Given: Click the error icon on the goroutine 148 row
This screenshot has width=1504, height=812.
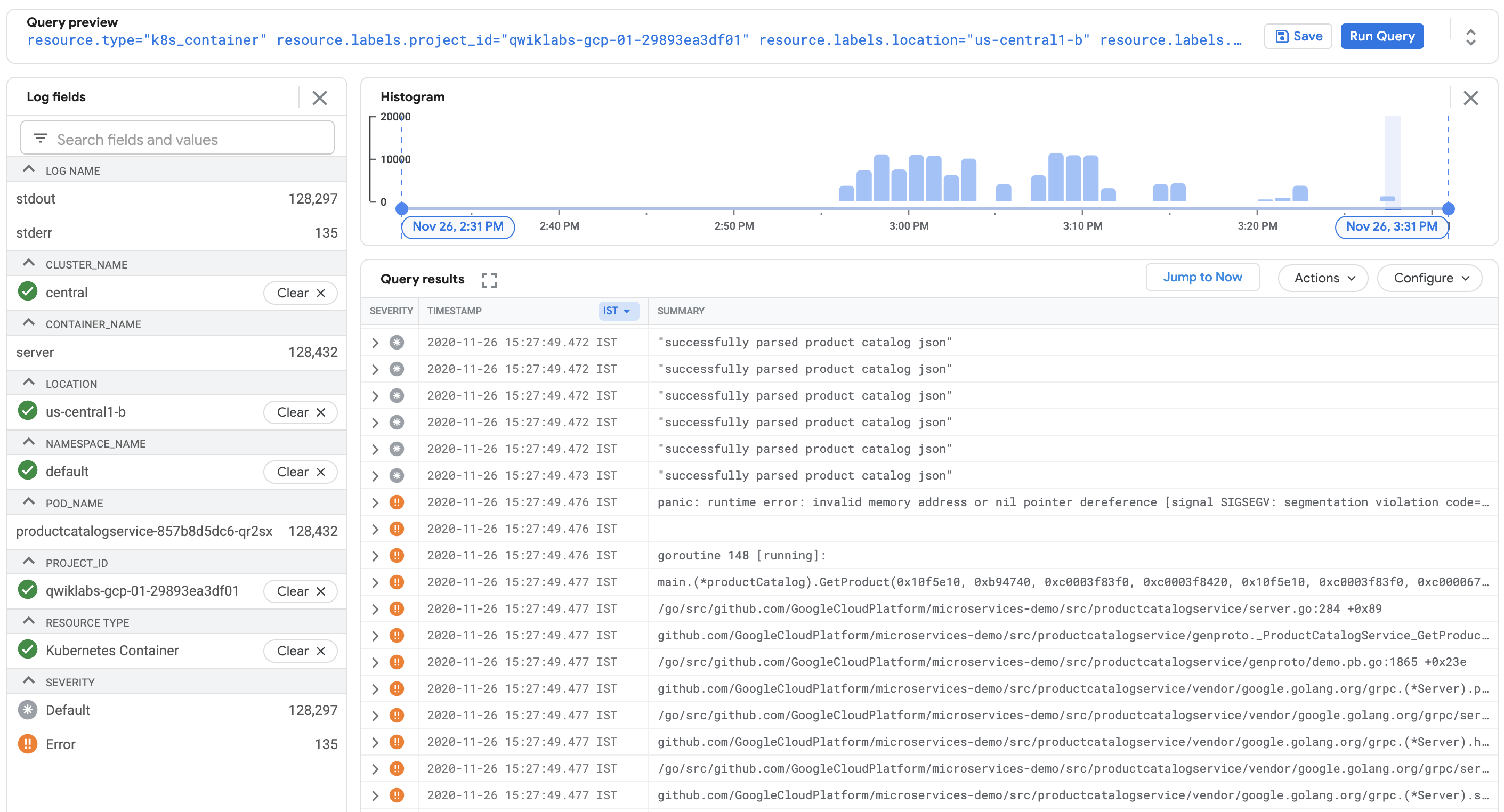Looking at the screenshot, I should pyautogui.click(x=397, y=555).
